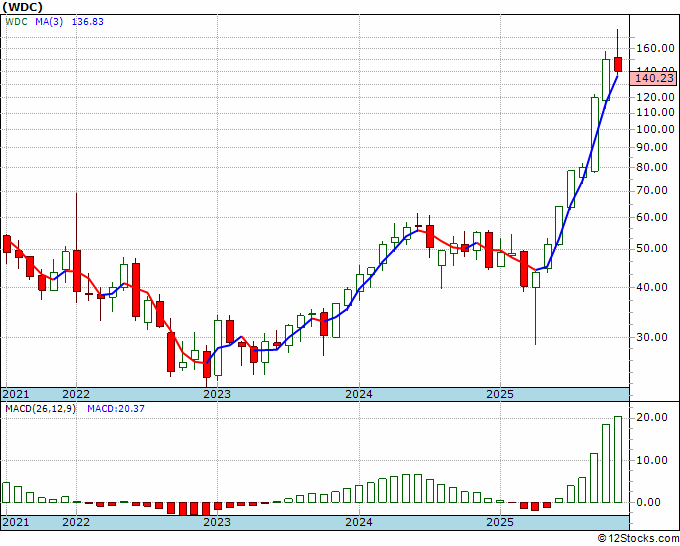Screen dimensions: 680x546
Task: Click the 2024 label on MACD panel axis
Action: point(359,522)
